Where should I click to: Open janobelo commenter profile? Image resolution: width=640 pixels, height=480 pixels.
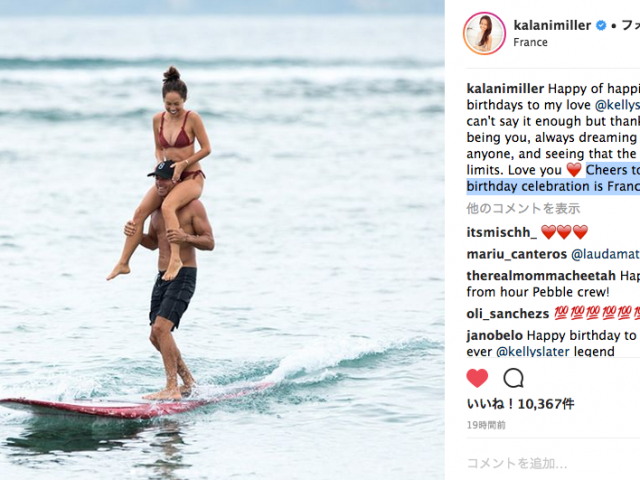pyautogui.click(x=495, y=336)
